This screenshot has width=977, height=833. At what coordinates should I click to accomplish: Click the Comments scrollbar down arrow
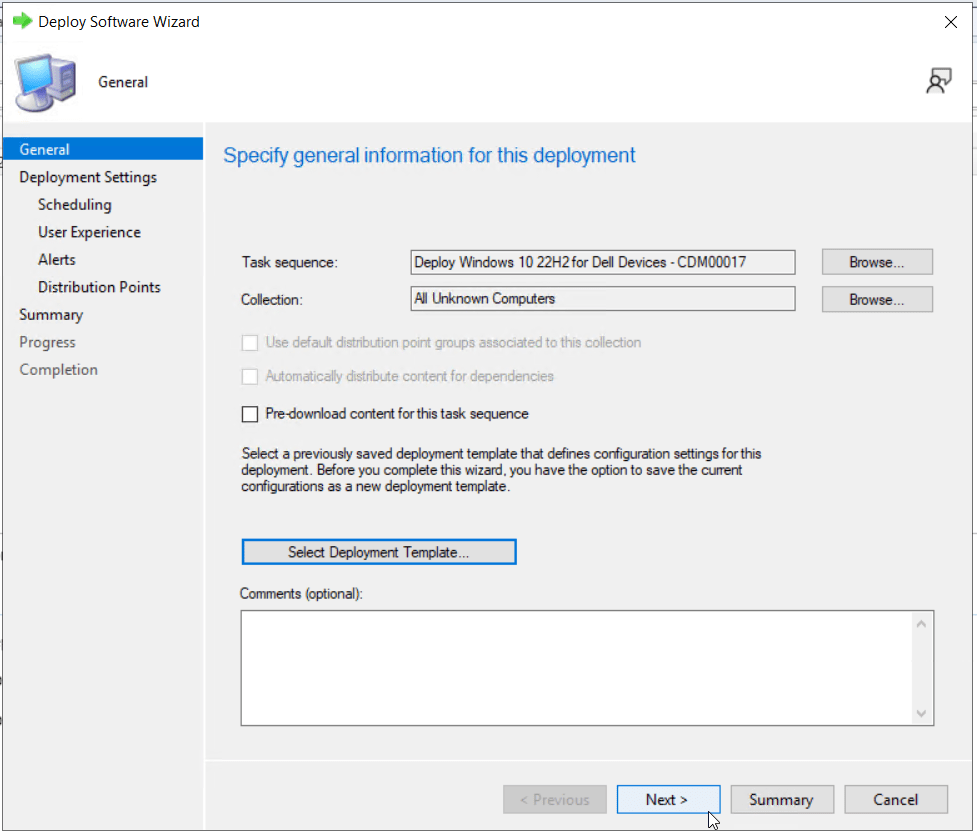(x=921, y=713)
